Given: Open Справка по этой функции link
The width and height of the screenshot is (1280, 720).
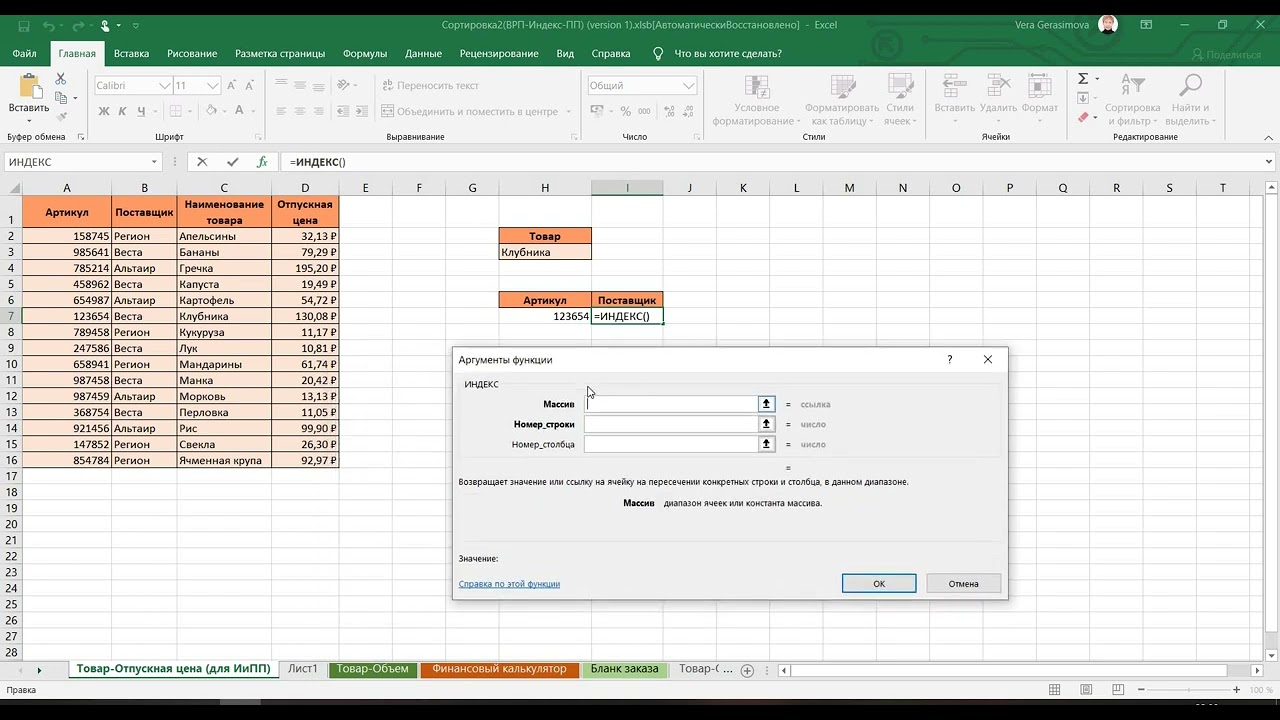Looking at the screenshot, I should [x=509, y=584].
